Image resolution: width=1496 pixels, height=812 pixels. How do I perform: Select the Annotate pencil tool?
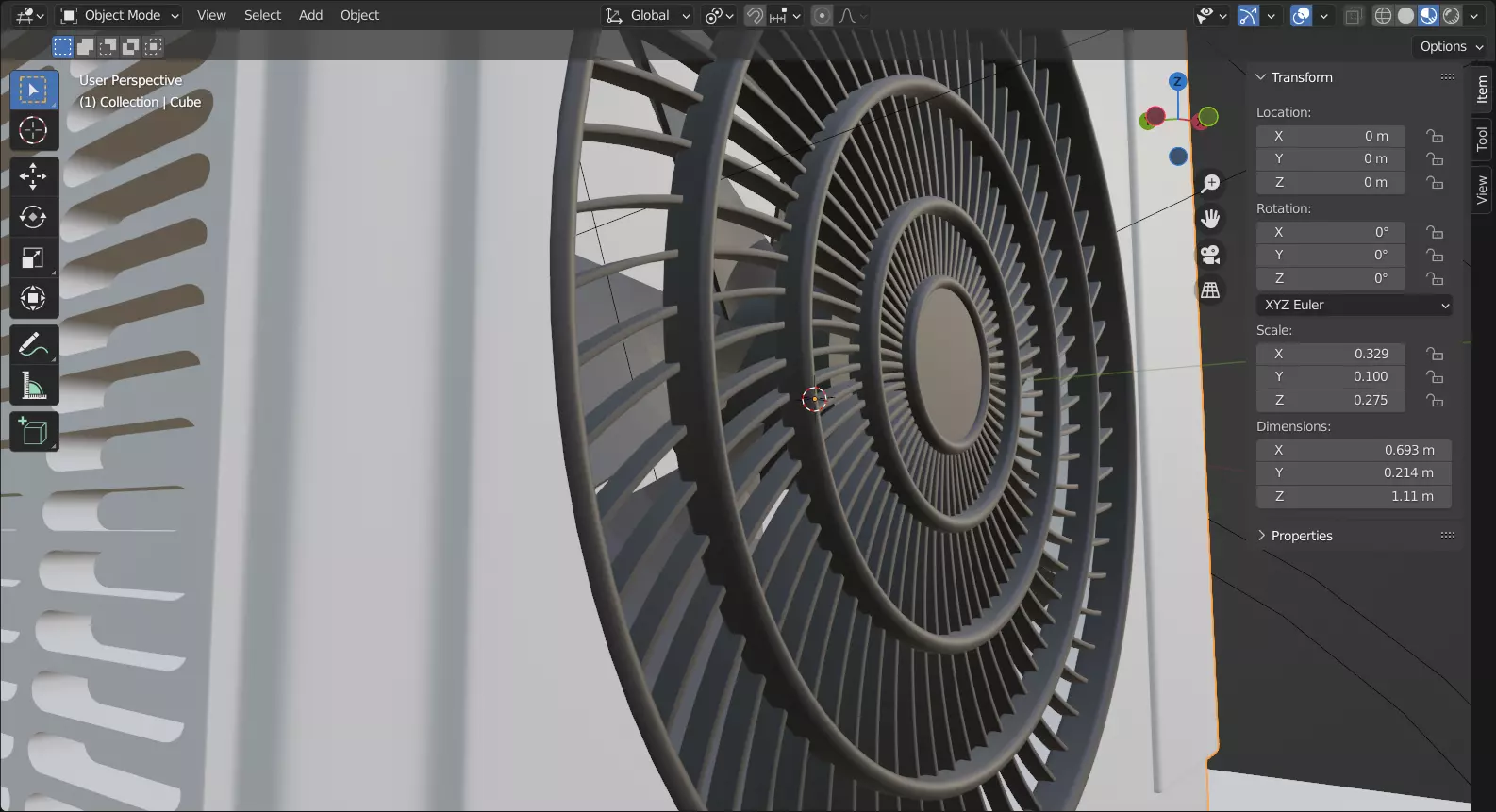[x=33, y=344]
